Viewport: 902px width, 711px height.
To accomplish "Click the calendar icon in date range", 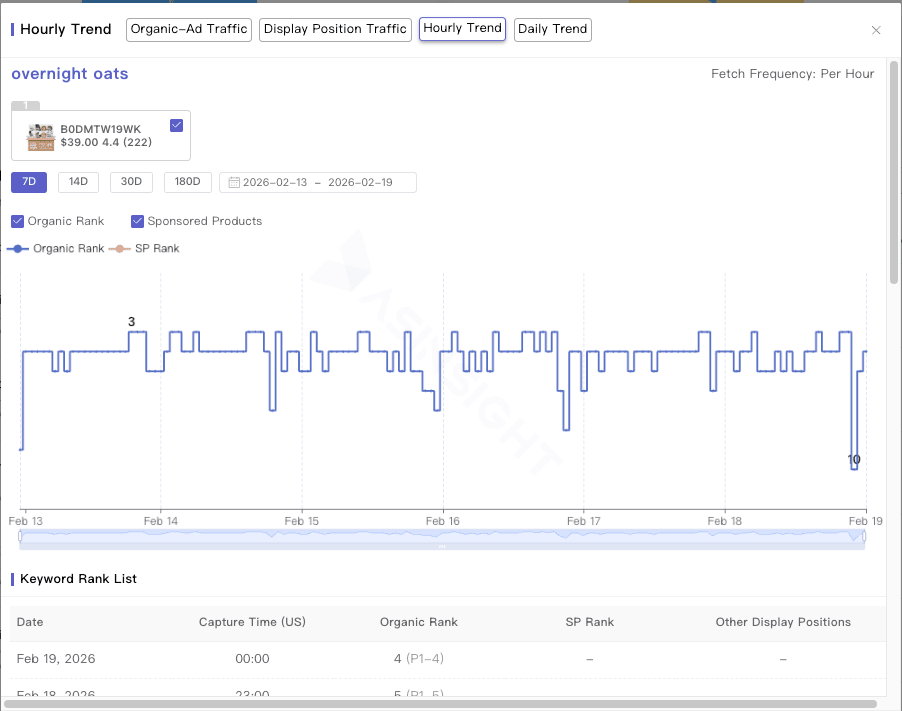I will coord(234,182).
